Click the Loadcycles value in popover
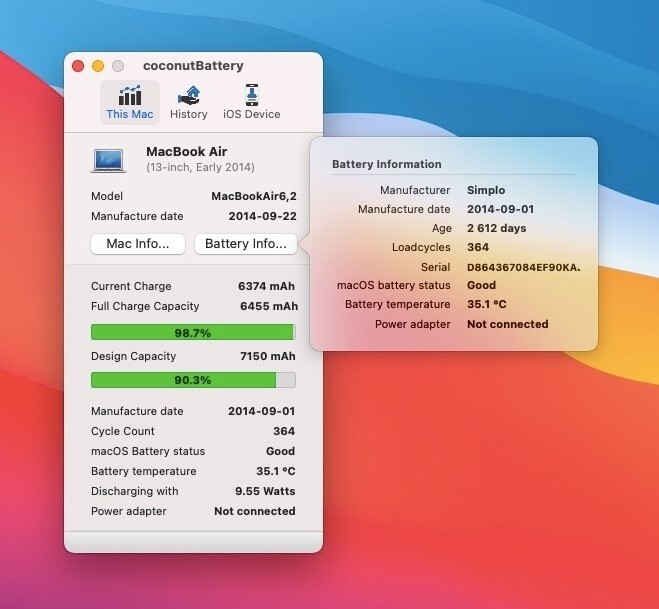The height and width of the screenshot is (609, 659). [478, 247]
